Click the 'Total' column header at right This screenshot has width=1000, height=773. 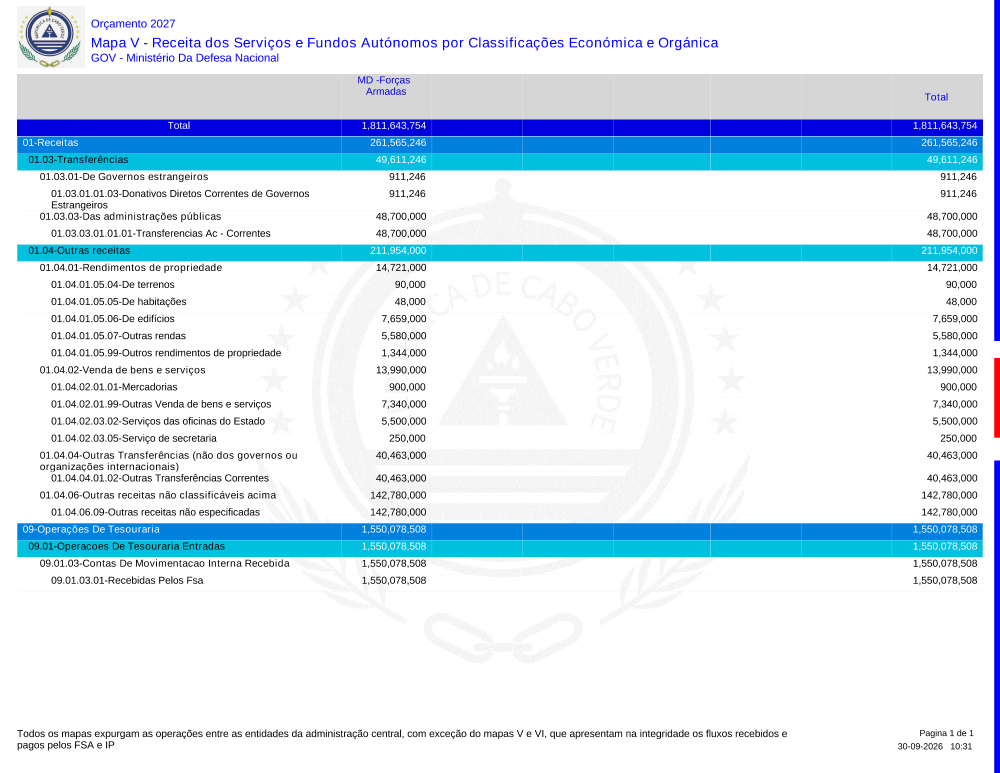936,97
